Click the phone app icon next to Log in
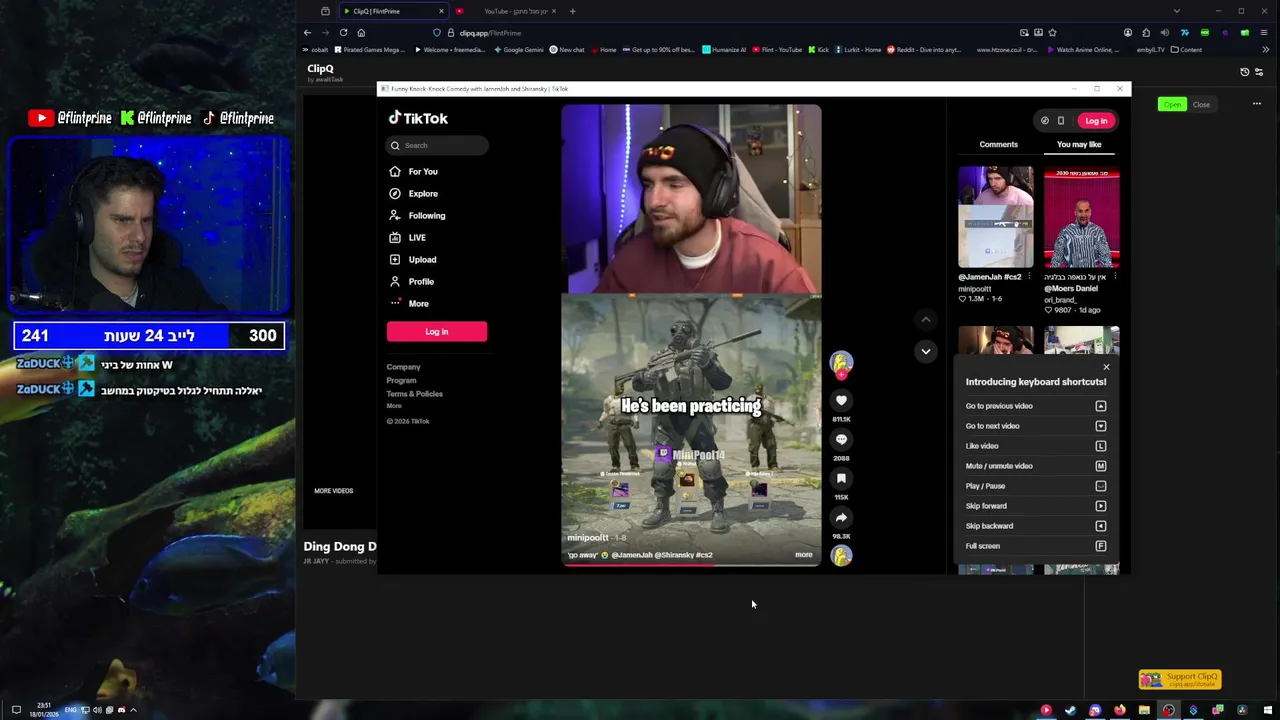1280x720 pixels. pyautogui.click(x=1061, y=121)
